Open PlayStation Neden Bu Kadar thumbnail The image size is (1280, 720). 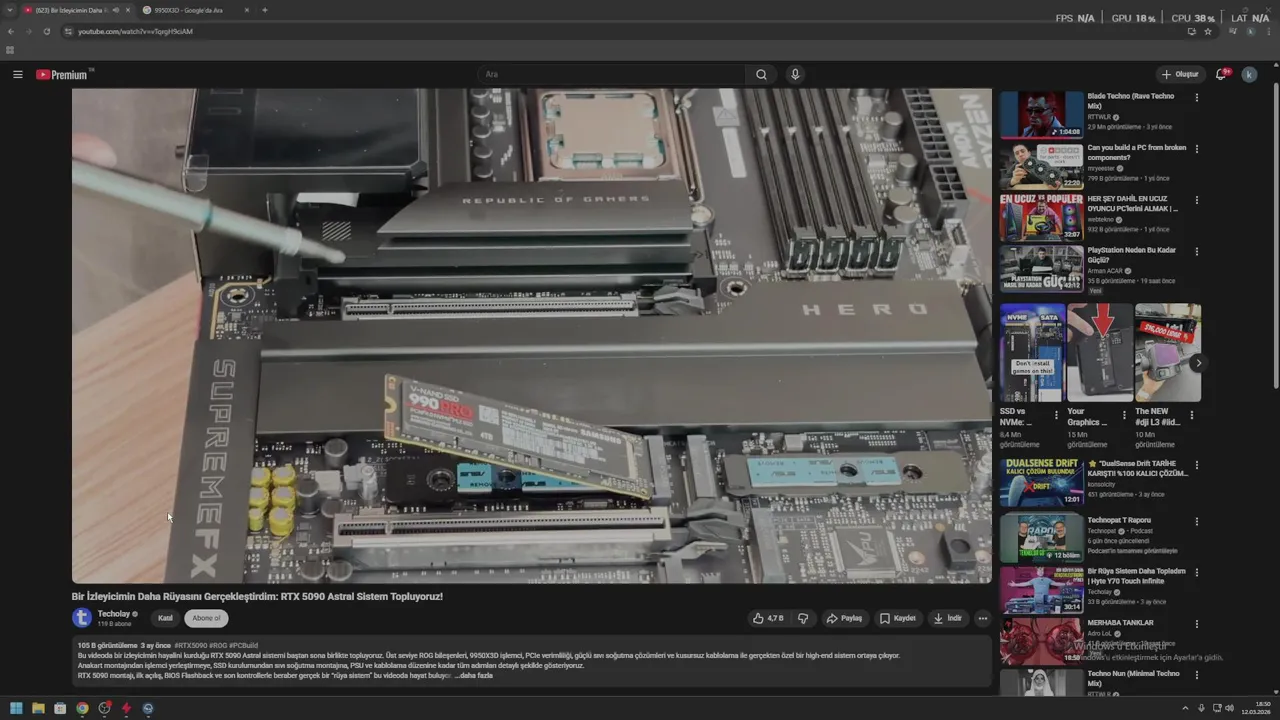[x=1041, y=268]
